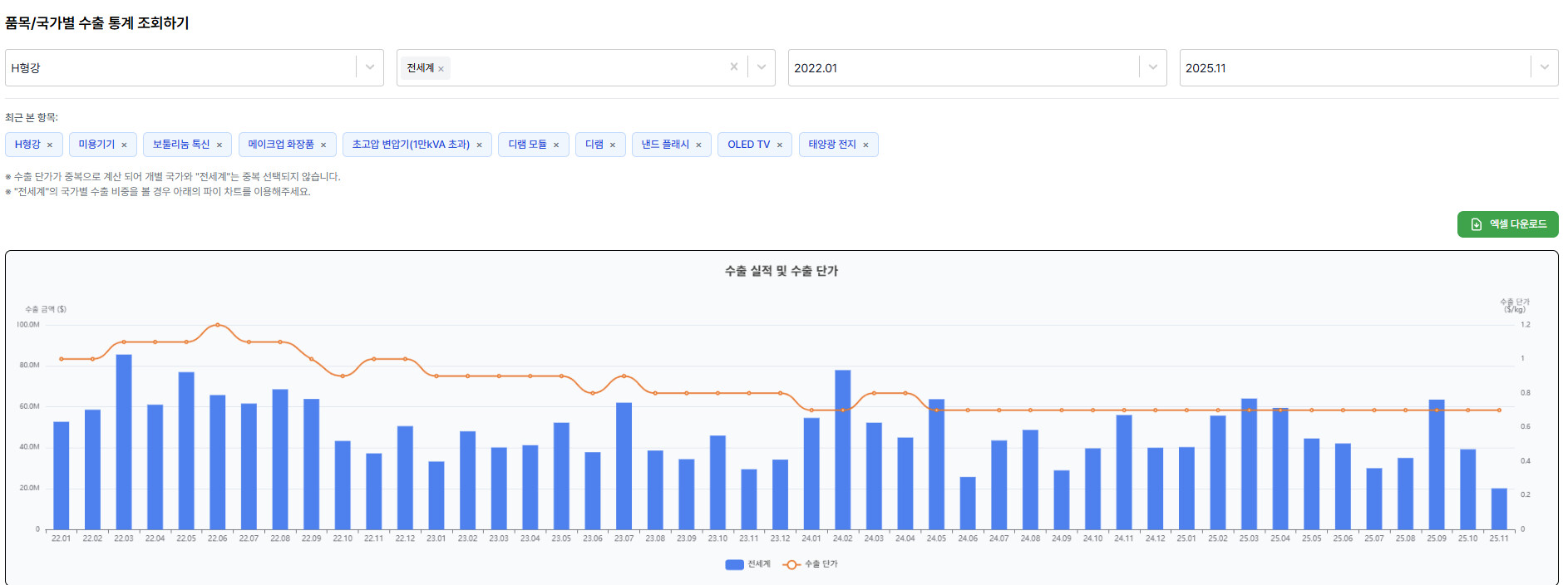Open the country selector dropdown arrow

click(761, 67)
